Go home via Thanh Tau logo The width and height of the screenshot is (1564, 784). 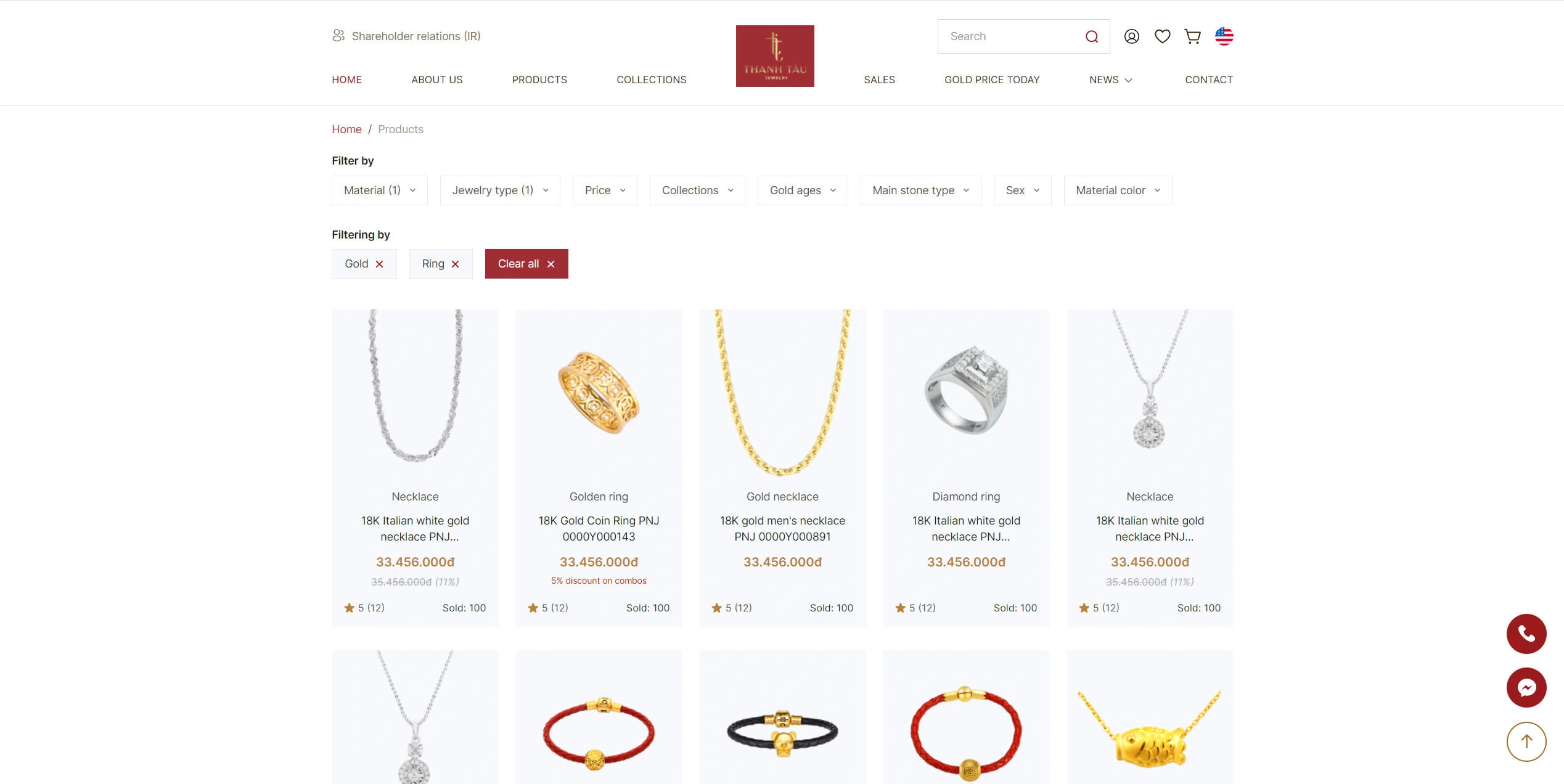775,56
